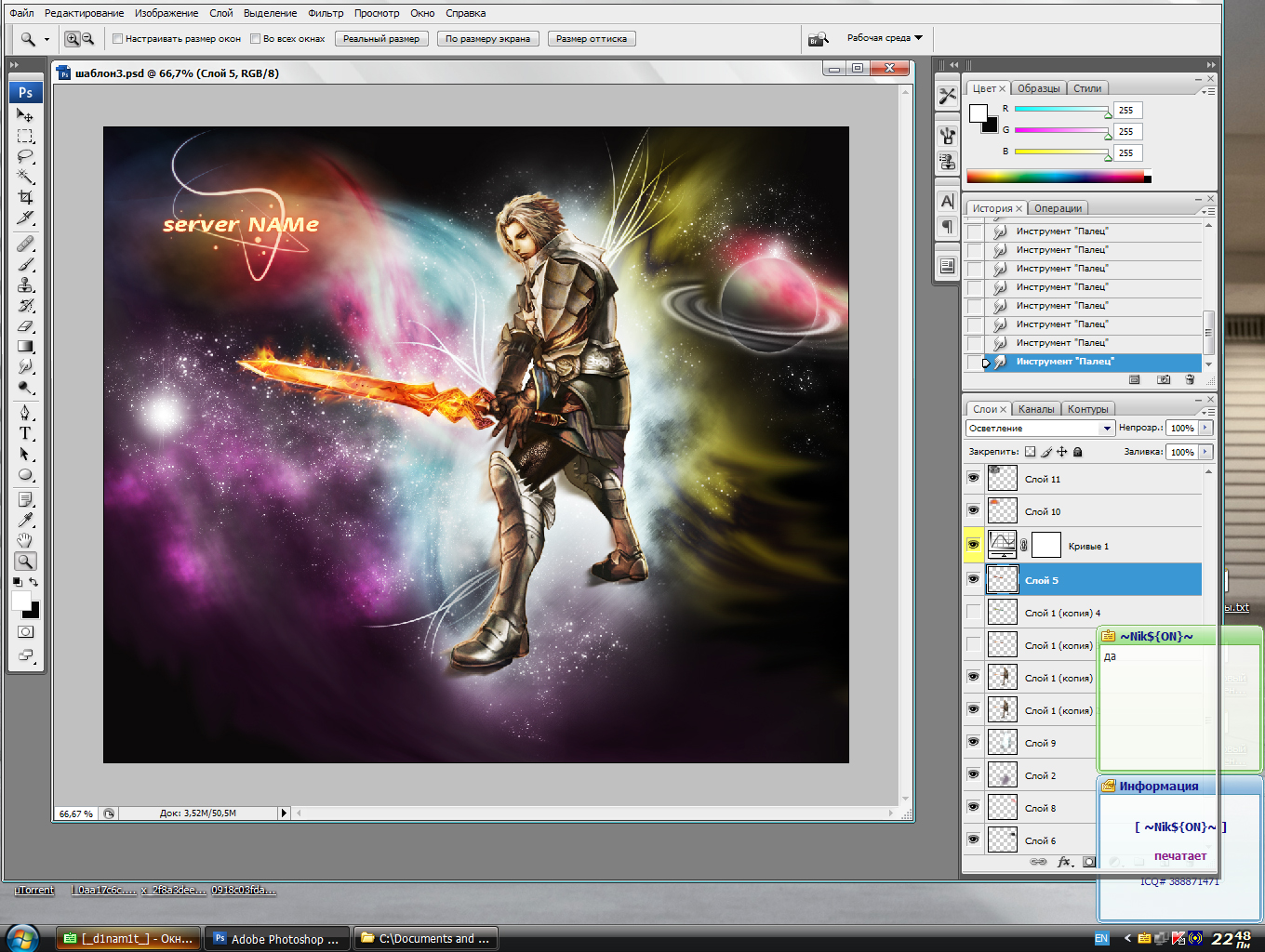Click the trash icon in History panel
Viewport: 1265px width, 952px height.
point(1190,379)
